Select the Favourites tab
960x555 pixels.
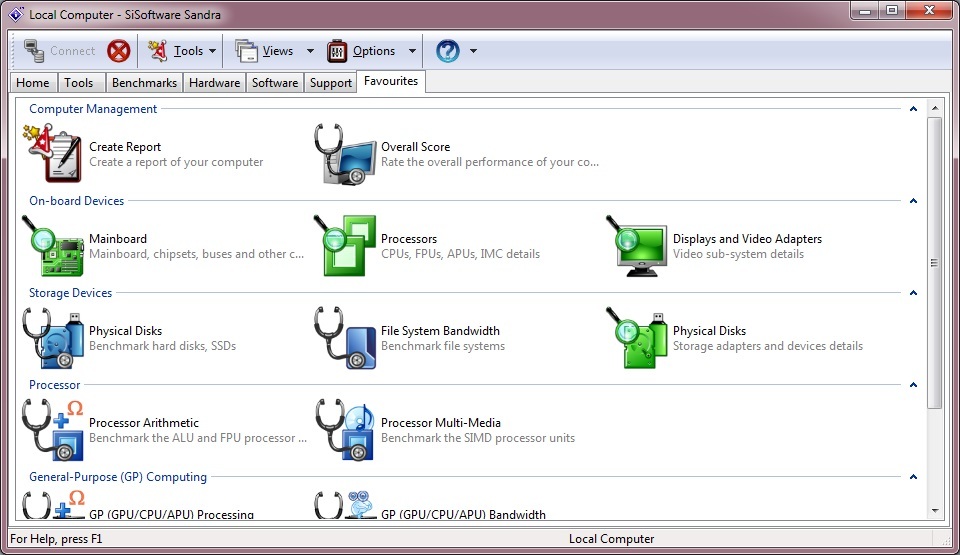[x=391, y=81]
